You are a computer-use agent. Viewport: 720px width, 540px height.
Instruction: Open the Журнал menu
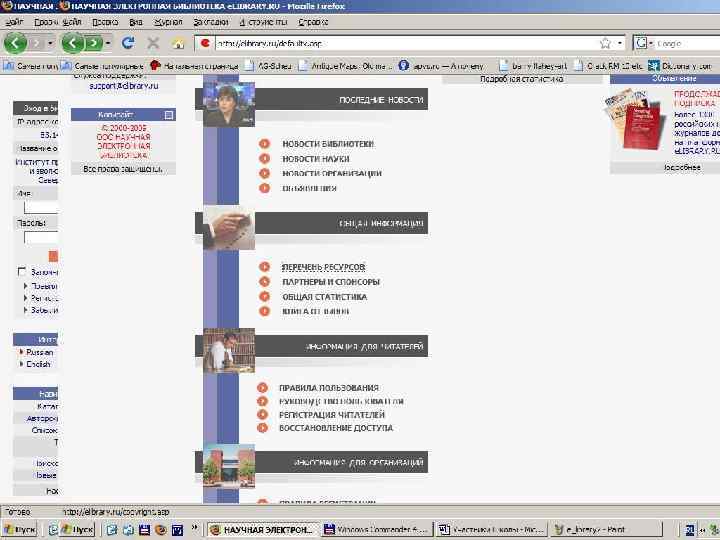tap(168, 22)
